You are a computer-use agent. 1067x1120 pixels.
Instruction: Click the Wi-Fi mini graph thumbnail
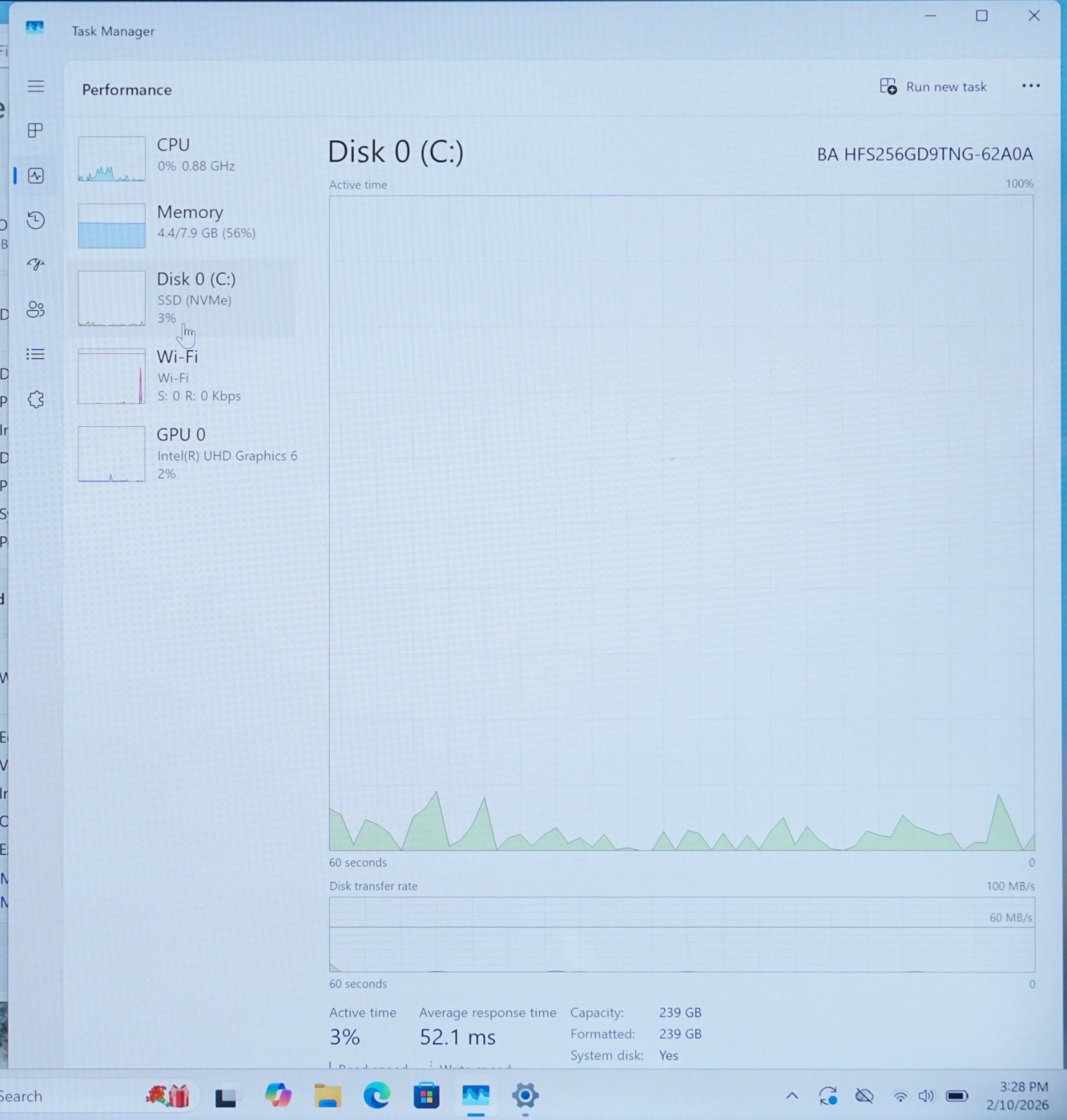pos(111,377)
